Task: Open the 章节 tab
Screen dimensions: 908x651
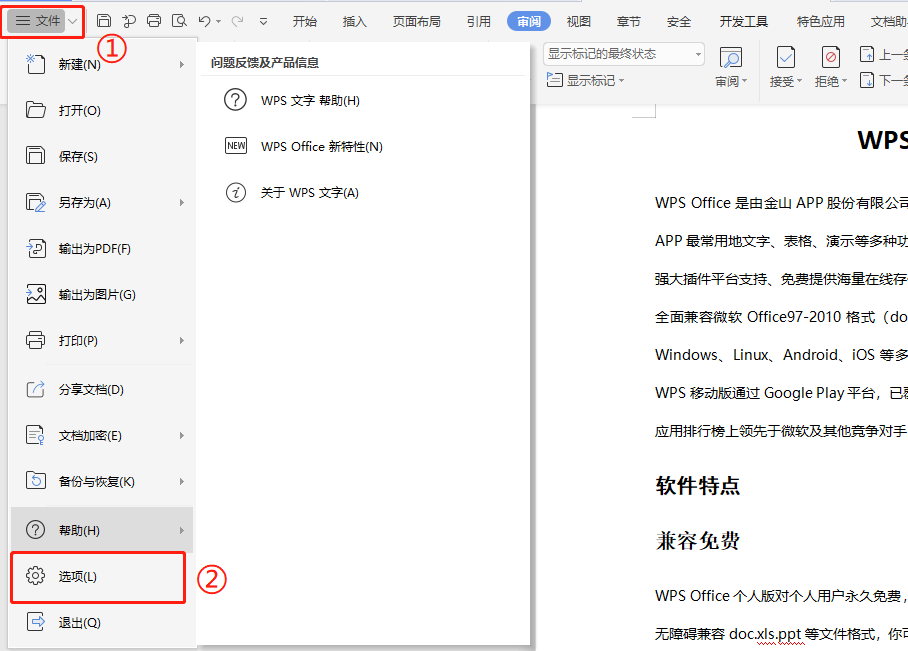Action: click(628, 21)
